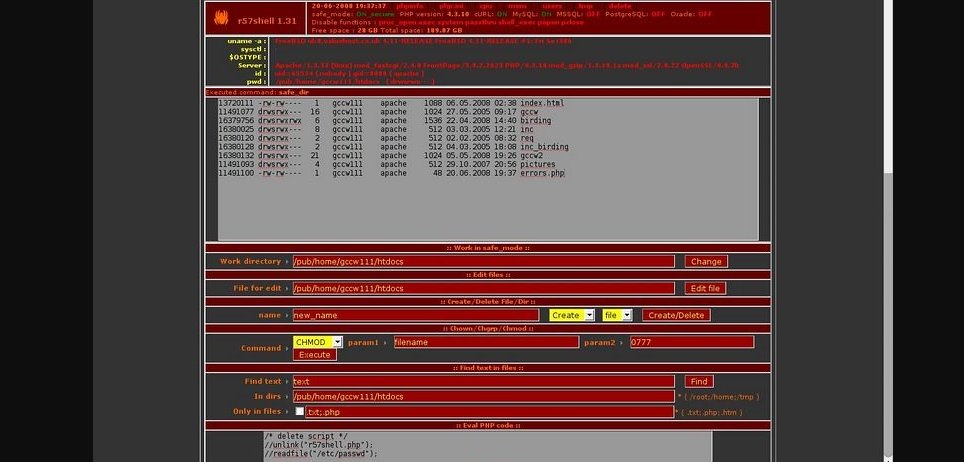This screenshot has height=462, width=964.
Task: Focus the In dirs input field
Action: coord(483,397)
